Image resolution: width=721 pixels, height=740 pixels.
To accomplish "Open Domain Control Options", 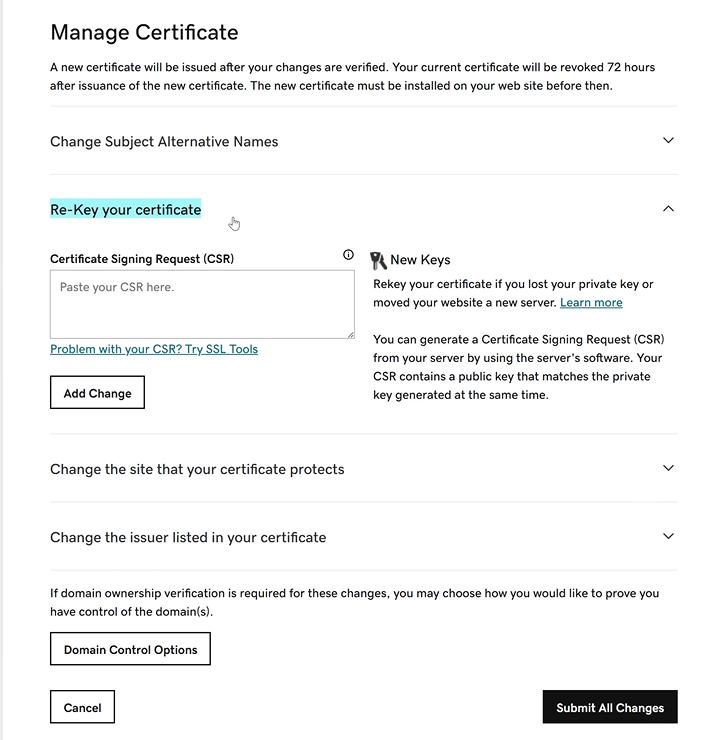I will 130,649.
